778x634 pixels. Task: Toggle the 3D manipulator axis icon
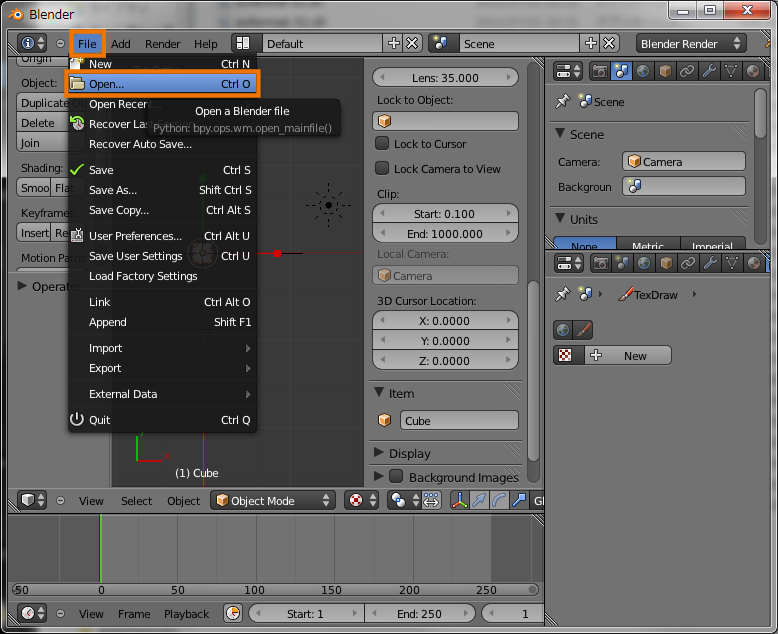click(459, 500)
